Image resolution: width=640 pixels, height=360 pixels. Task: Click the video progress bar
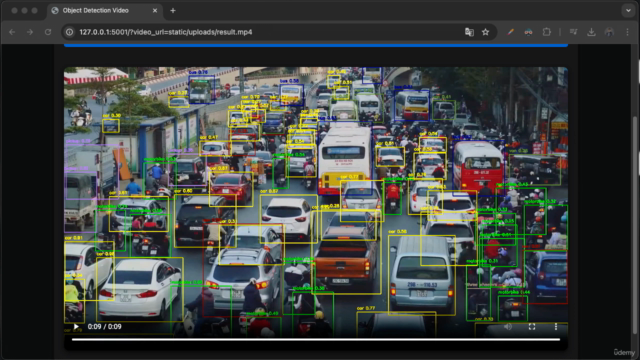click(316, 339)
